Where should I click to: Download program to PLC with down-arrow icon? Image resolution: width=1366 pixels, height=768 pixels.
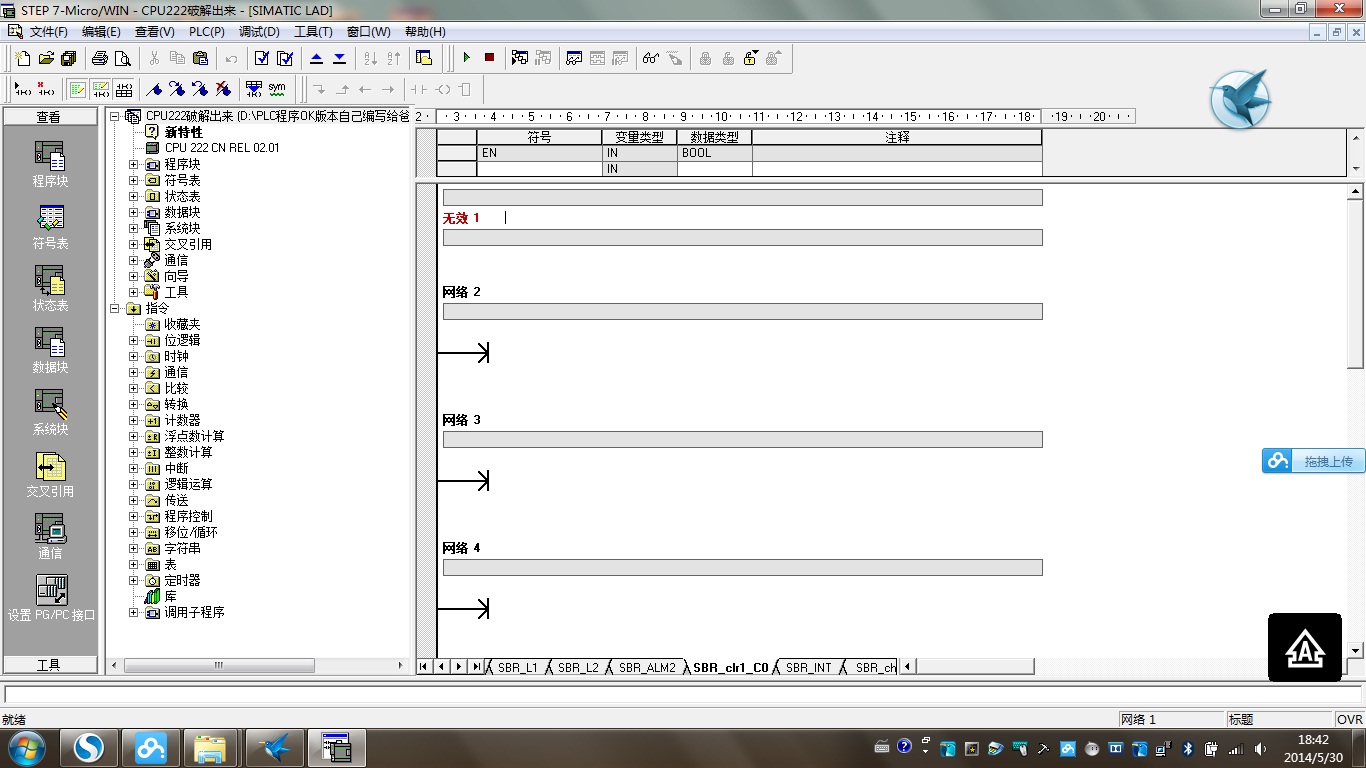[x=339, y=58]
